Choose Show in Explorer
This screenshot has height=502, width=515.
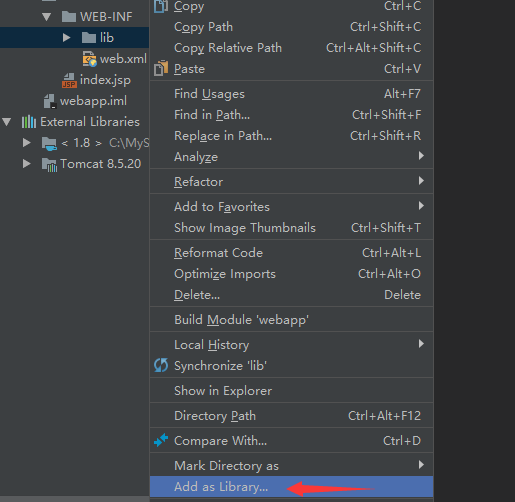coord(292,391)
